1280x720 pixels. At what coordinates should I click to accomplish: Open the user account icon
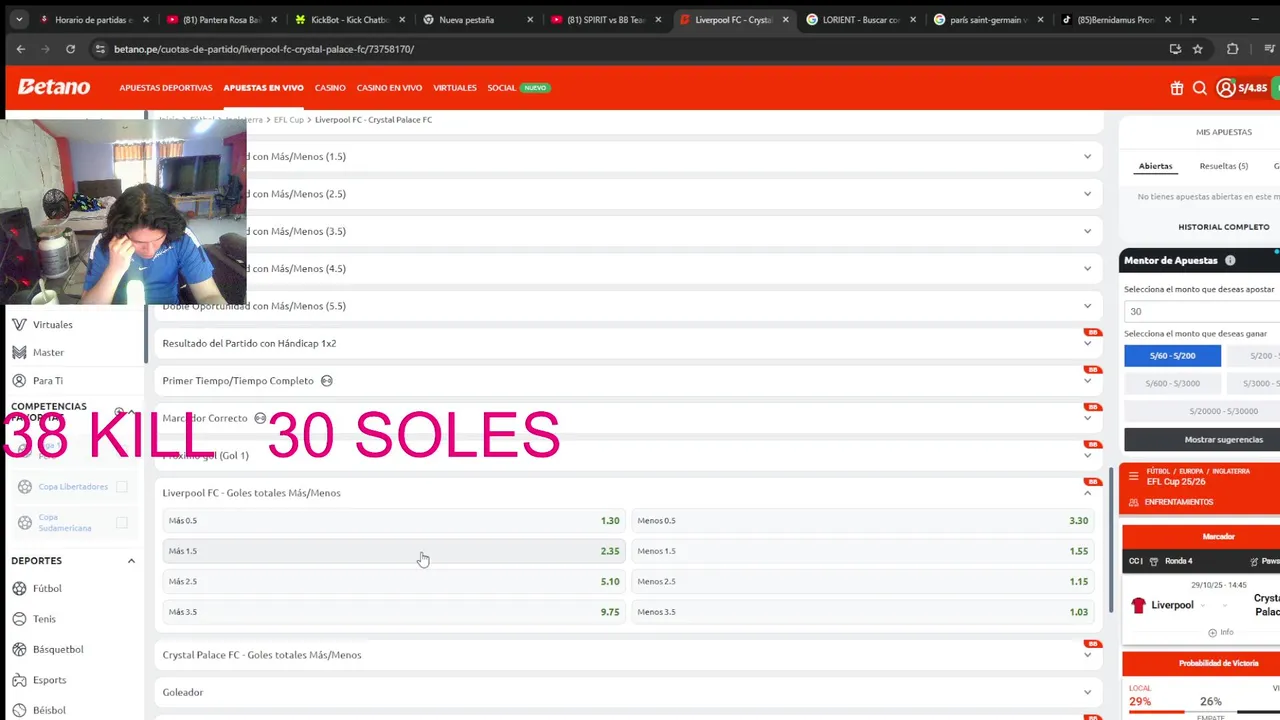[x=1225, y=88]
